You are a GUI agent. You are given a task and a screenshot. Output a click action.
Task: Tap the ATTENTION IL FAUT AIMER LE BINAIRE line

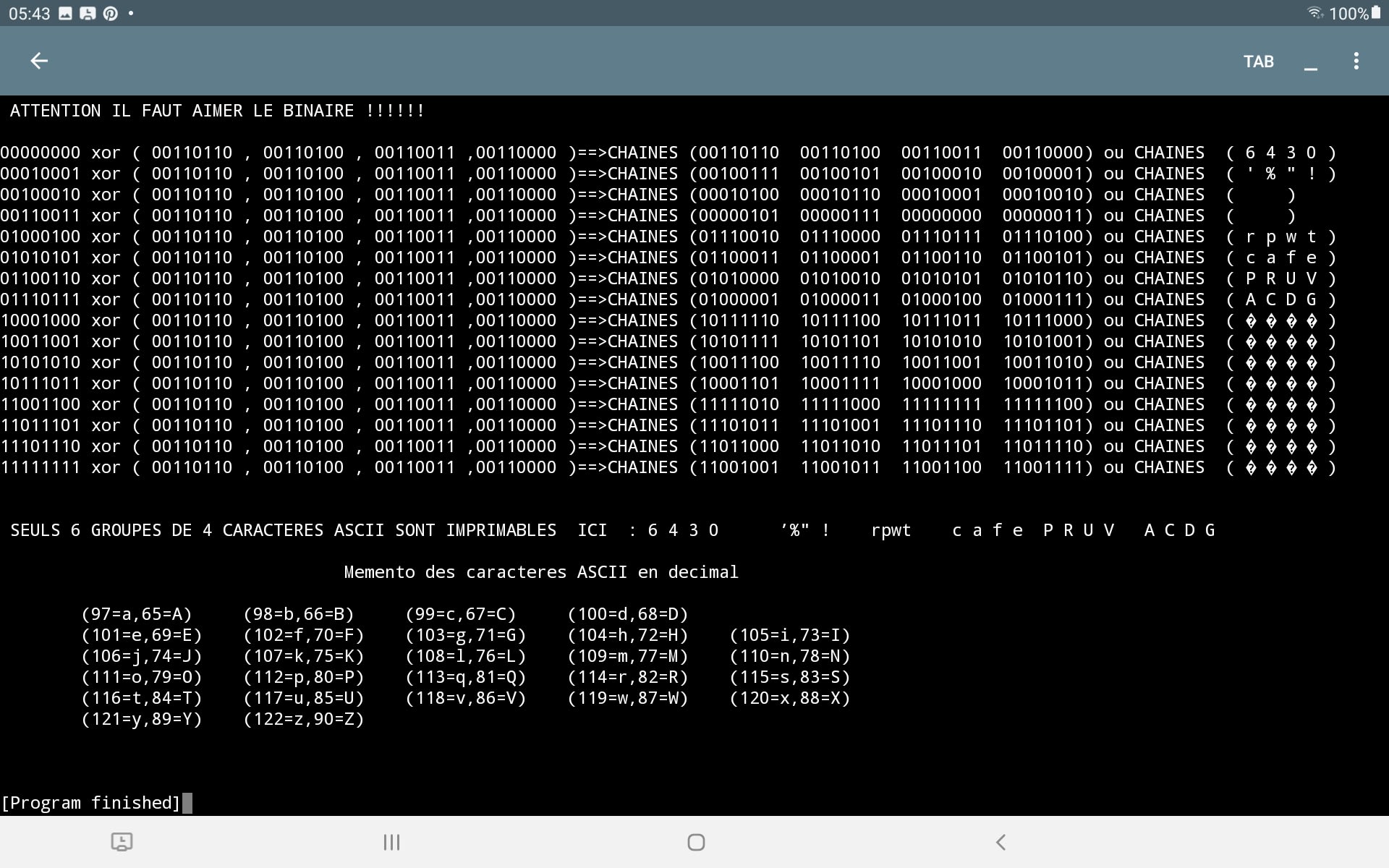coord(217,111)
